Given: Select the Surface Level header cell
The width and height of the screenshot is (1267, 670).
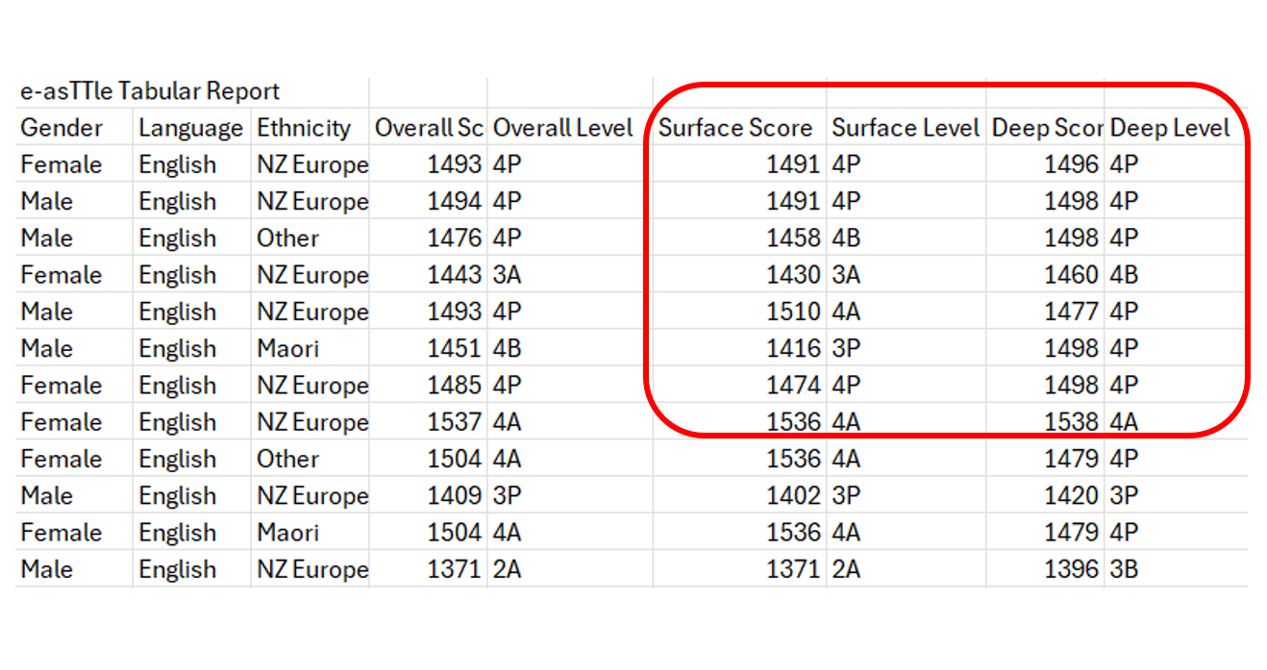Looking at the screenshot, I should coord(905,128).
